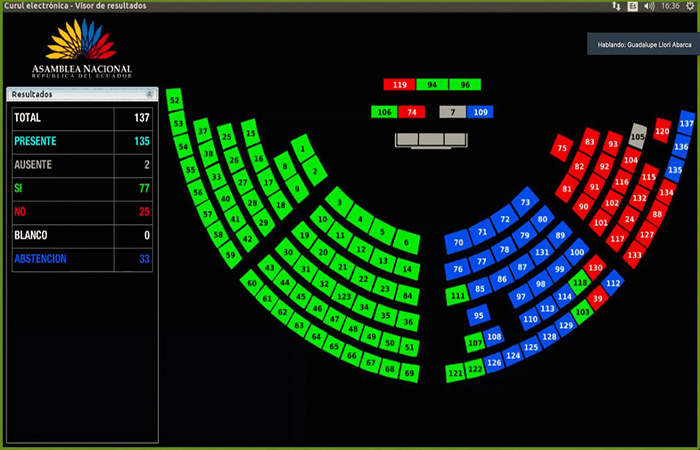Image resolution: width=700 pixels, height=450 pixels.
Task: Click red seat 24
Action: tap(629, 219)
